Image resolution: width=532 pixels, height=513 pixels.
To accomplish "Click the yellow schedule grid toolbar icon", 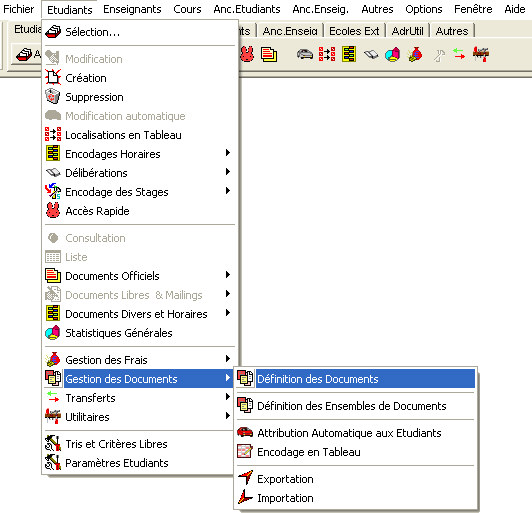I will pyautogui.click(x=349, y=54).
